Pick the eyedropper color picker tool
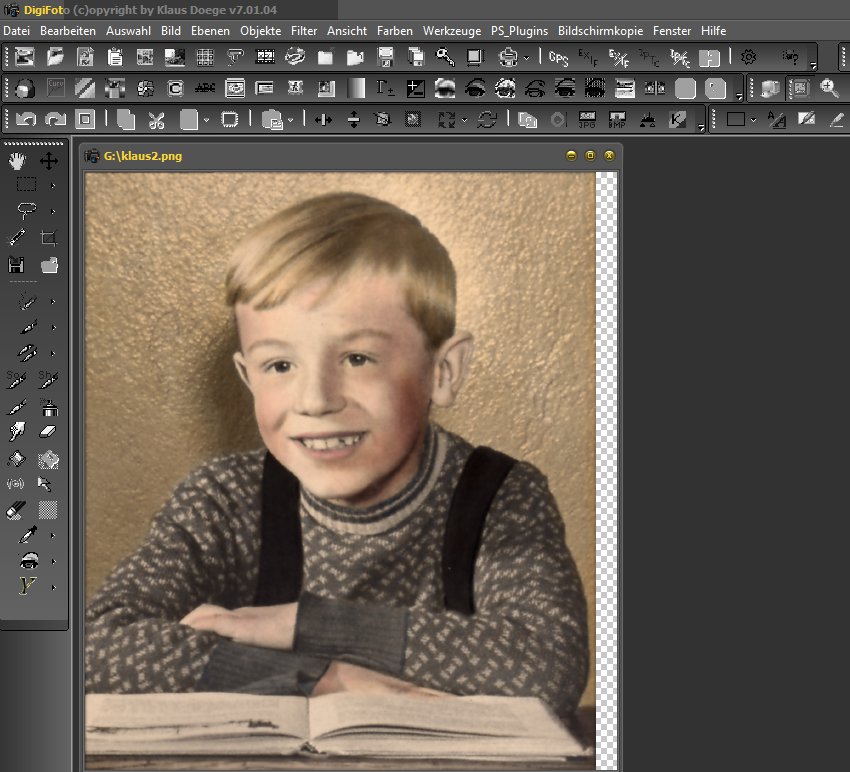Screen dimensions: 850x772 click(x=28, y=536)
